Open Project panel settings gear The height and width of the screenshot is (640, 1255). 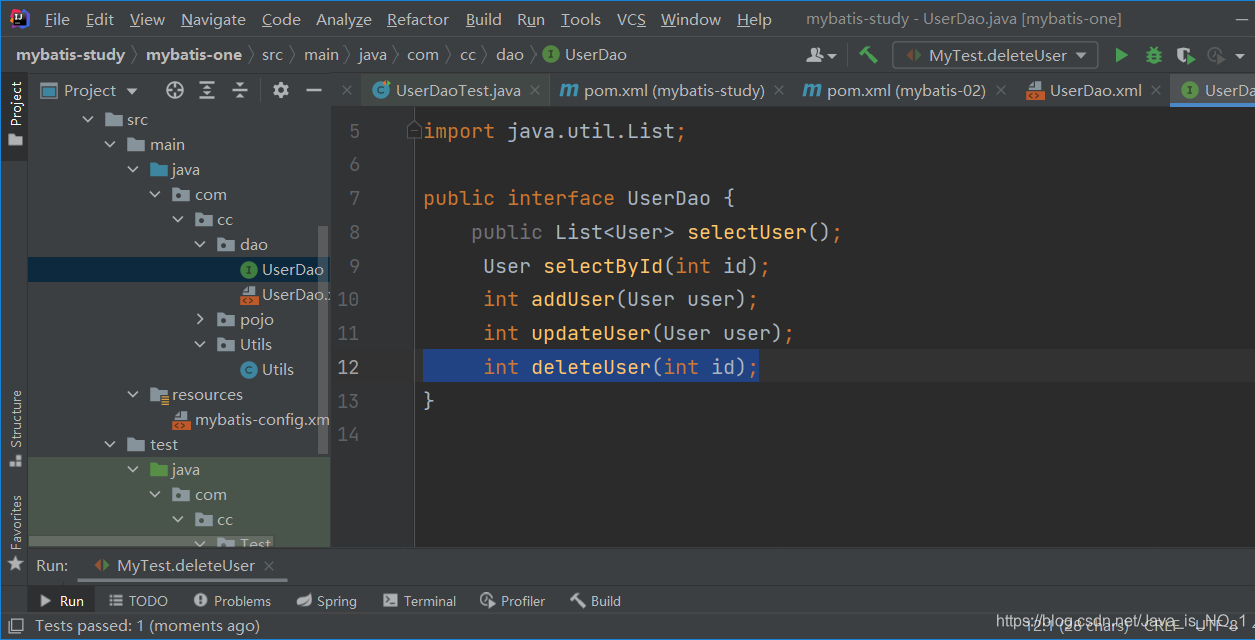(x=281, y=90)
